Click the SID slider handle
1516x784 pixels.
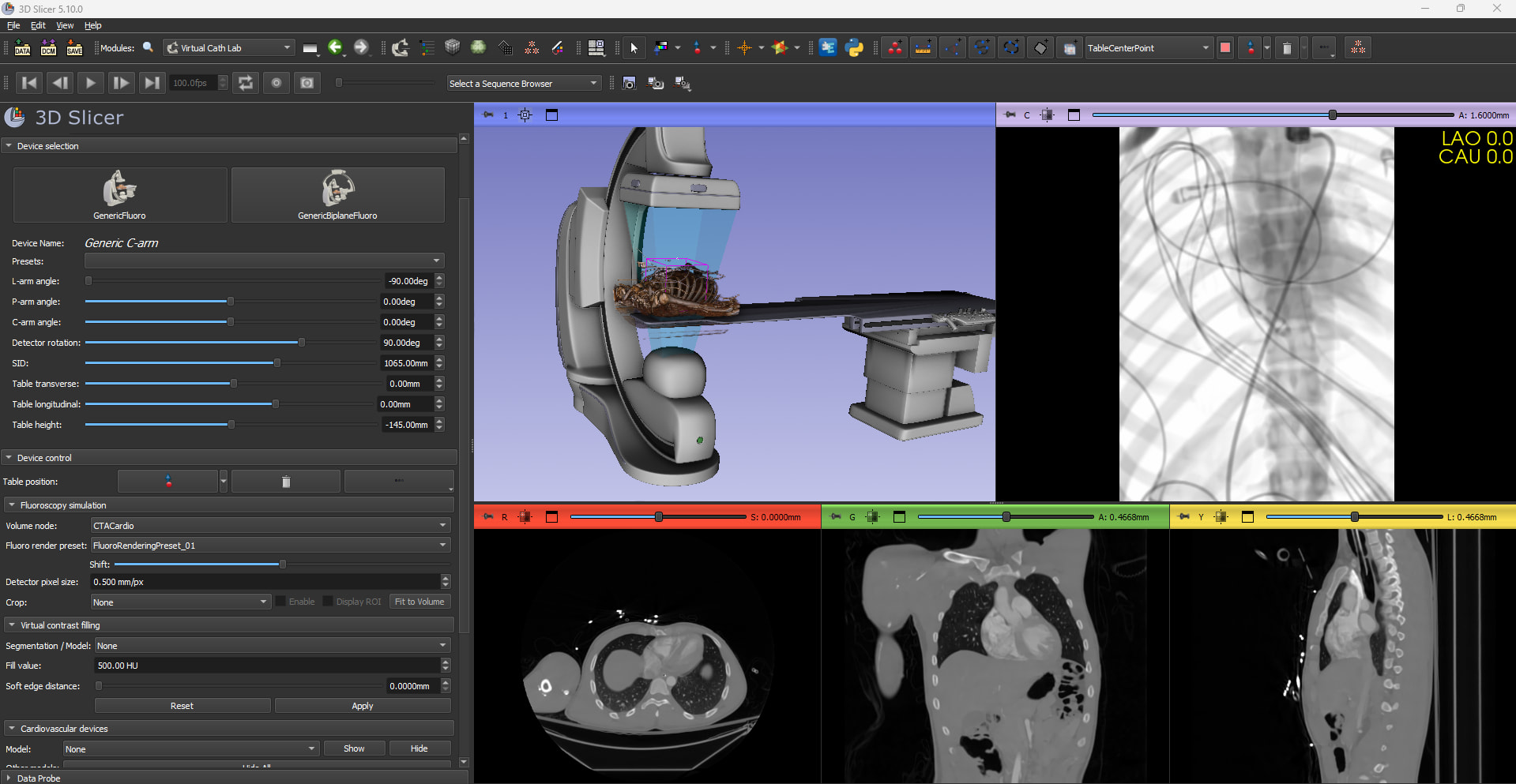coord(276,363)
